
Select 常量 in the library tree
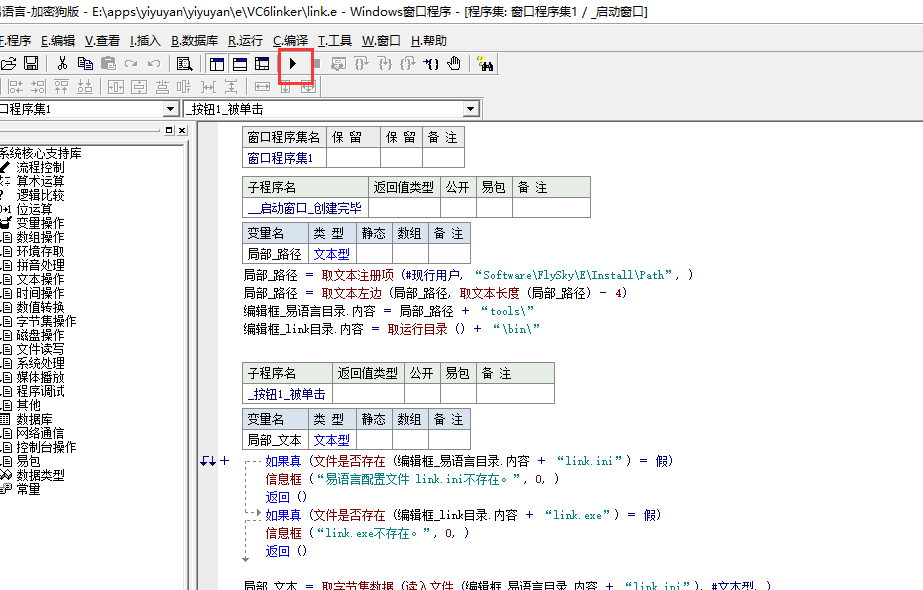point(28,489)
